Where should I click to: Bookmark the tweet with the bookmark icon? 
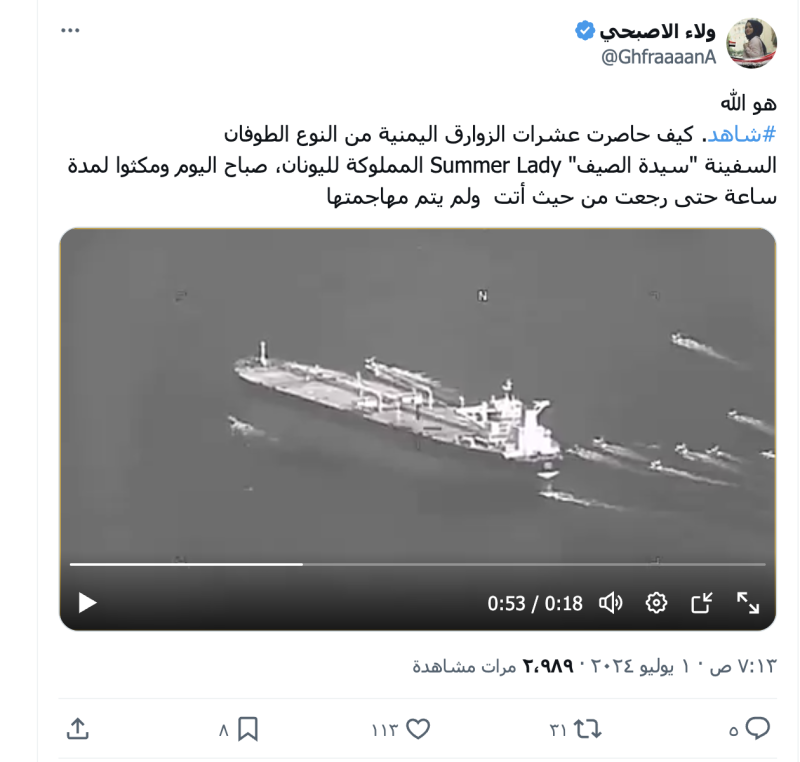(248, 729)
